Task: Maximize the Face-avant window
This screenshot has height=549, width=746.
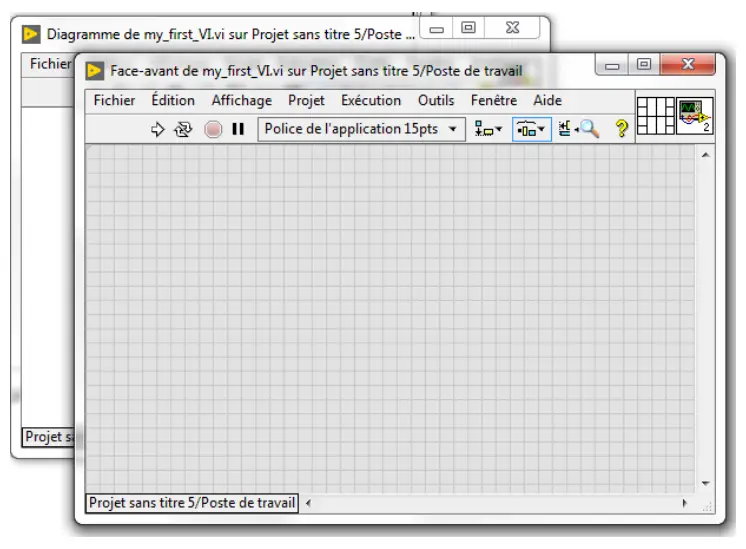Action: pyautogui.click(x=644, y=64)
